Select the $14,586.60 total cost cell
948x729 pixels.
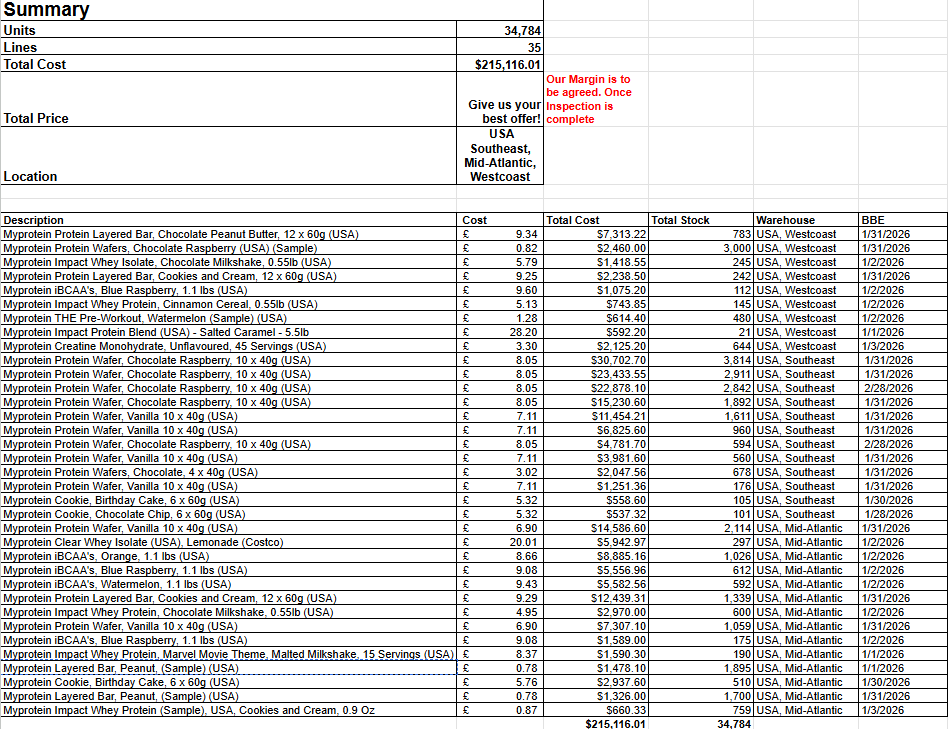tap(596, 528)
